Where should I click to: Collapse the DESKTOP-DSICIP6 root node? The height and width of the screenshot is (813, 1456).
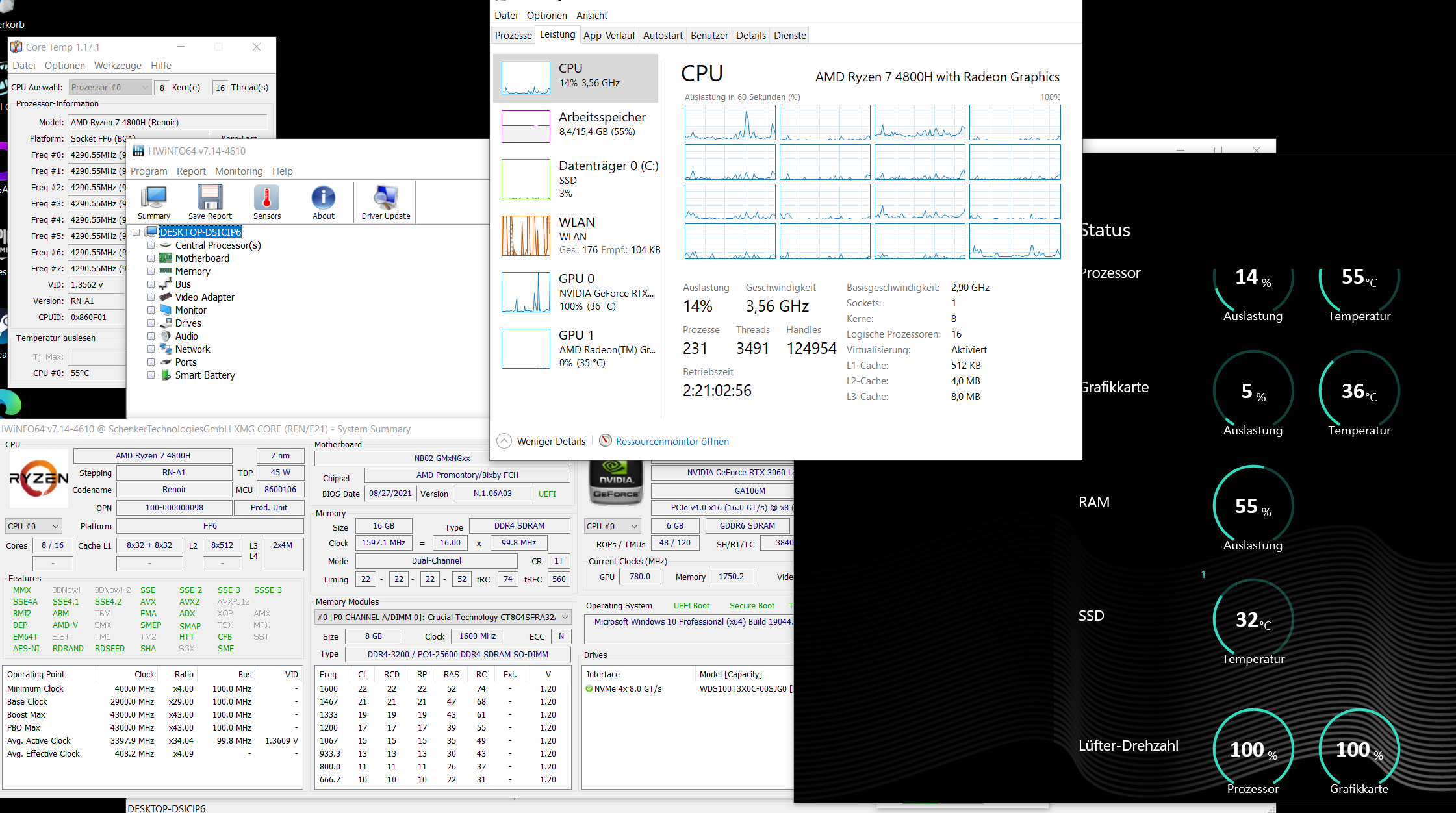136,232
